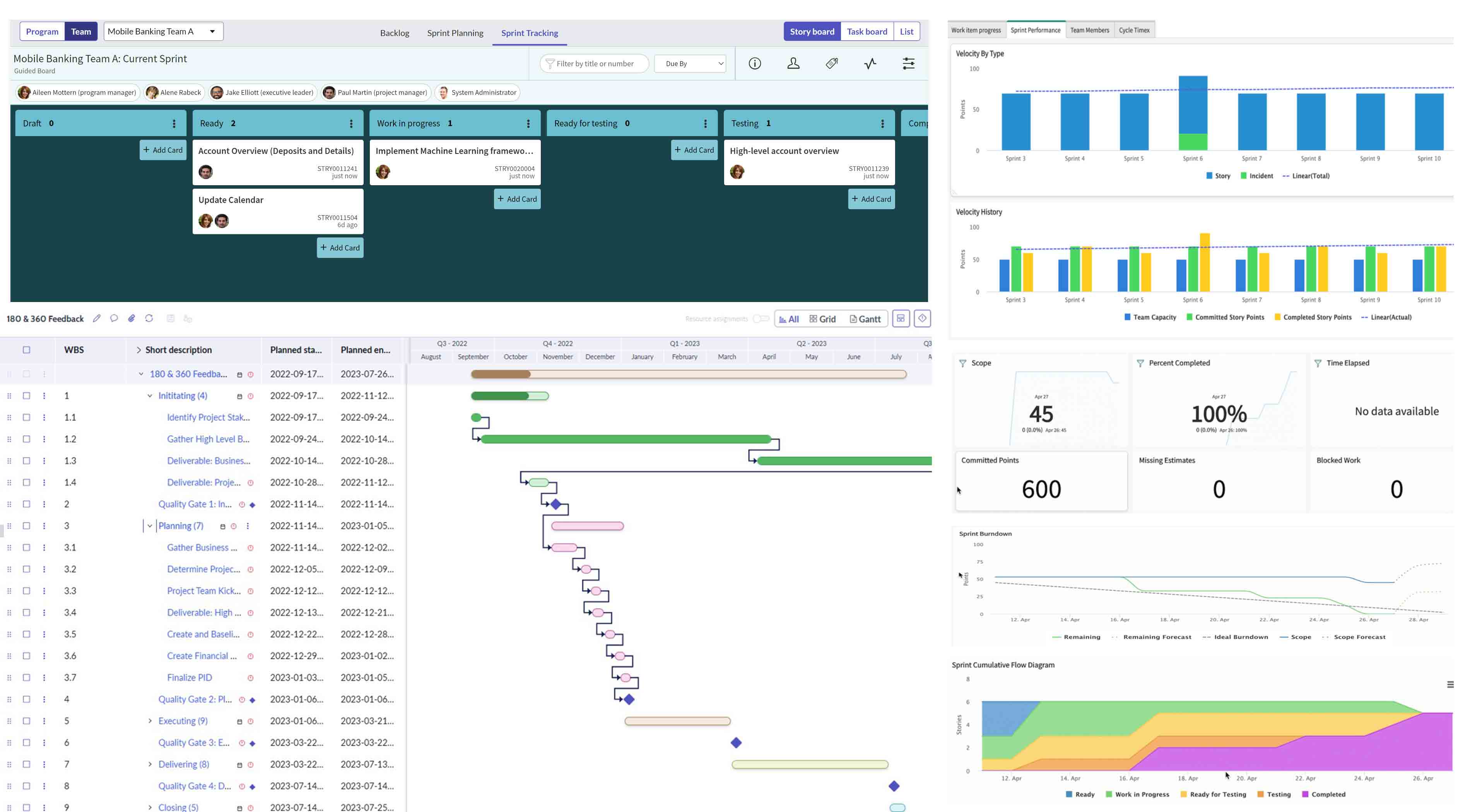Open the Due By dropdown
This screenshot has width=1470, height=812.
[x=690, y=63]
